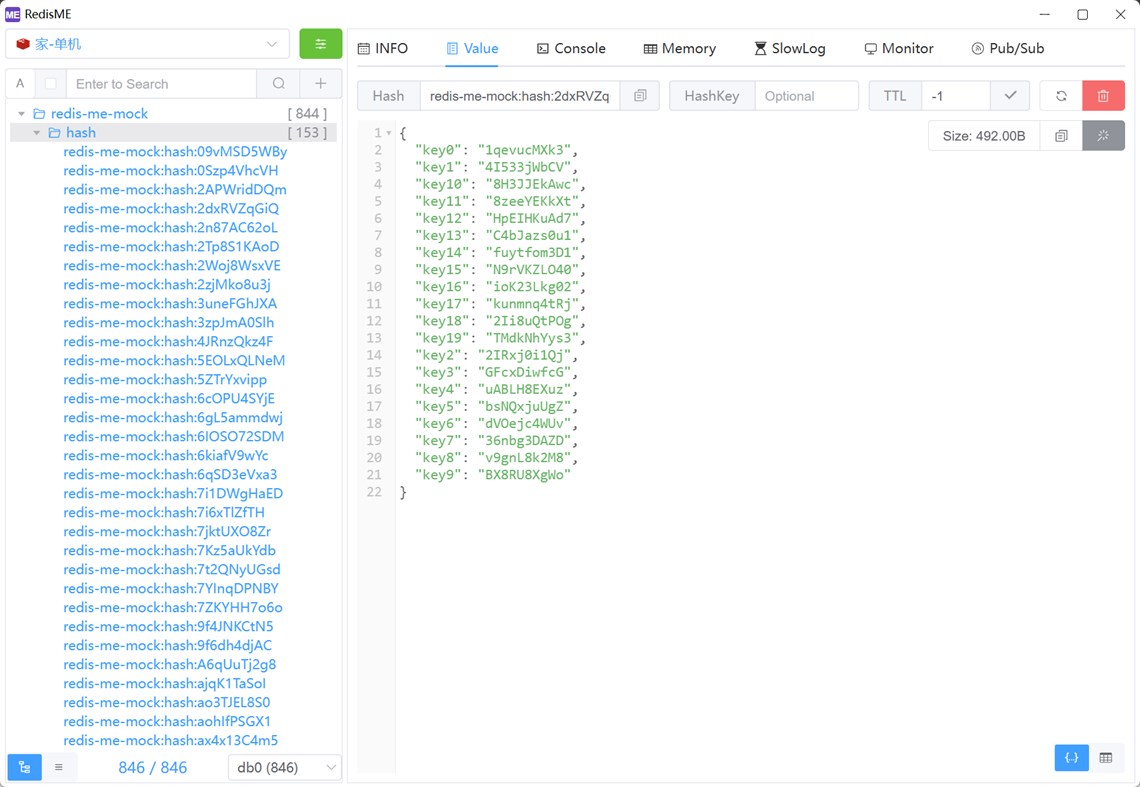Open the db0 (846) database selector

pyautogui.click(x=284, y=767)
